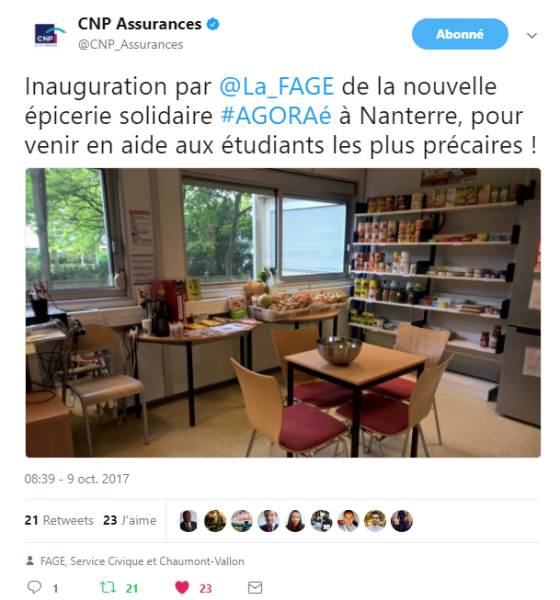Image resolution: width=560 pixels, height=600 pixels.
Task: Open the #AGORAé hashtag link
Action: click(276, 116)
